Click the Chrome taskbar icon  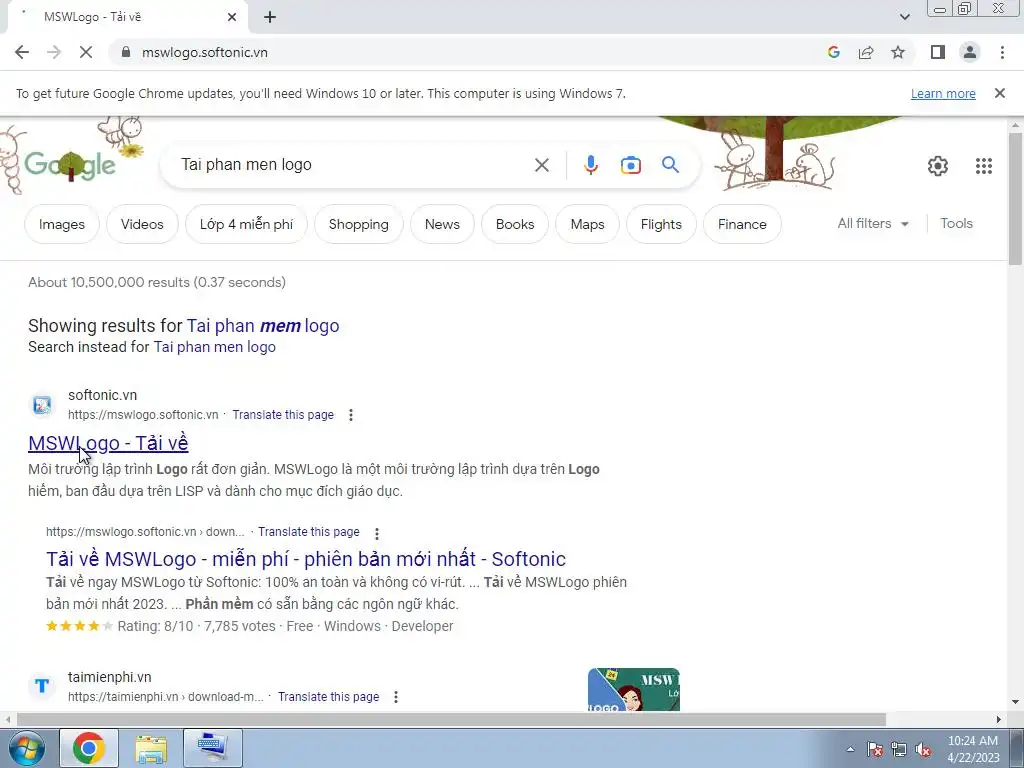[89, 748]
